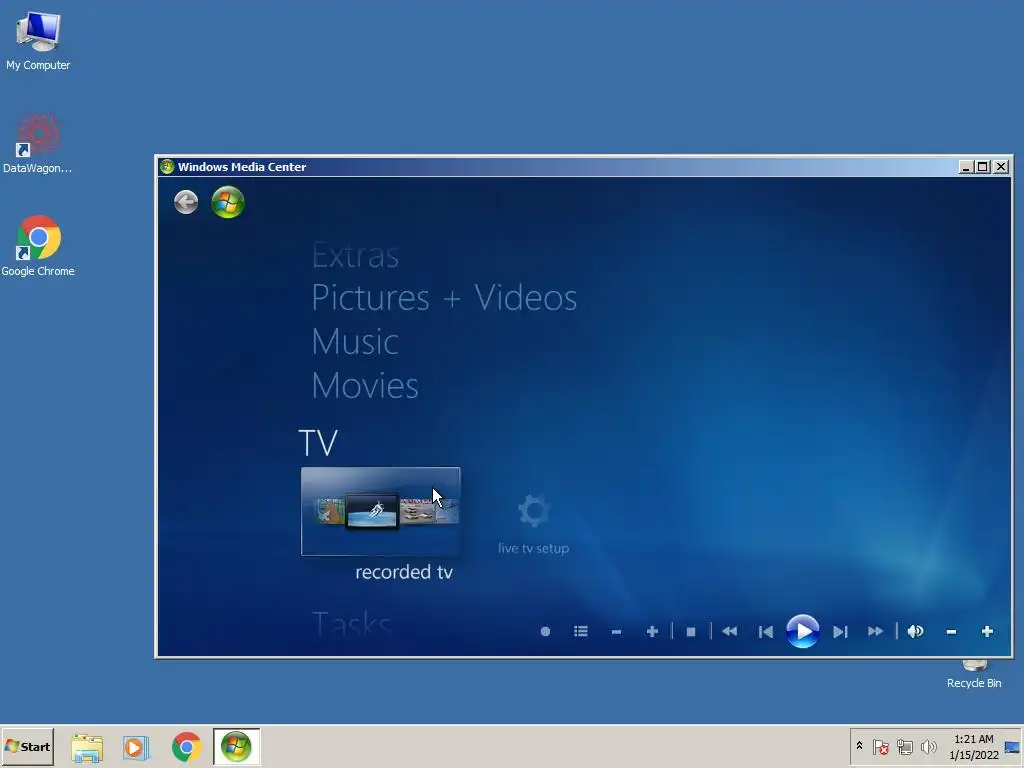
Task: Maximize the Windows Media Center window
Action: pos(983,167)
